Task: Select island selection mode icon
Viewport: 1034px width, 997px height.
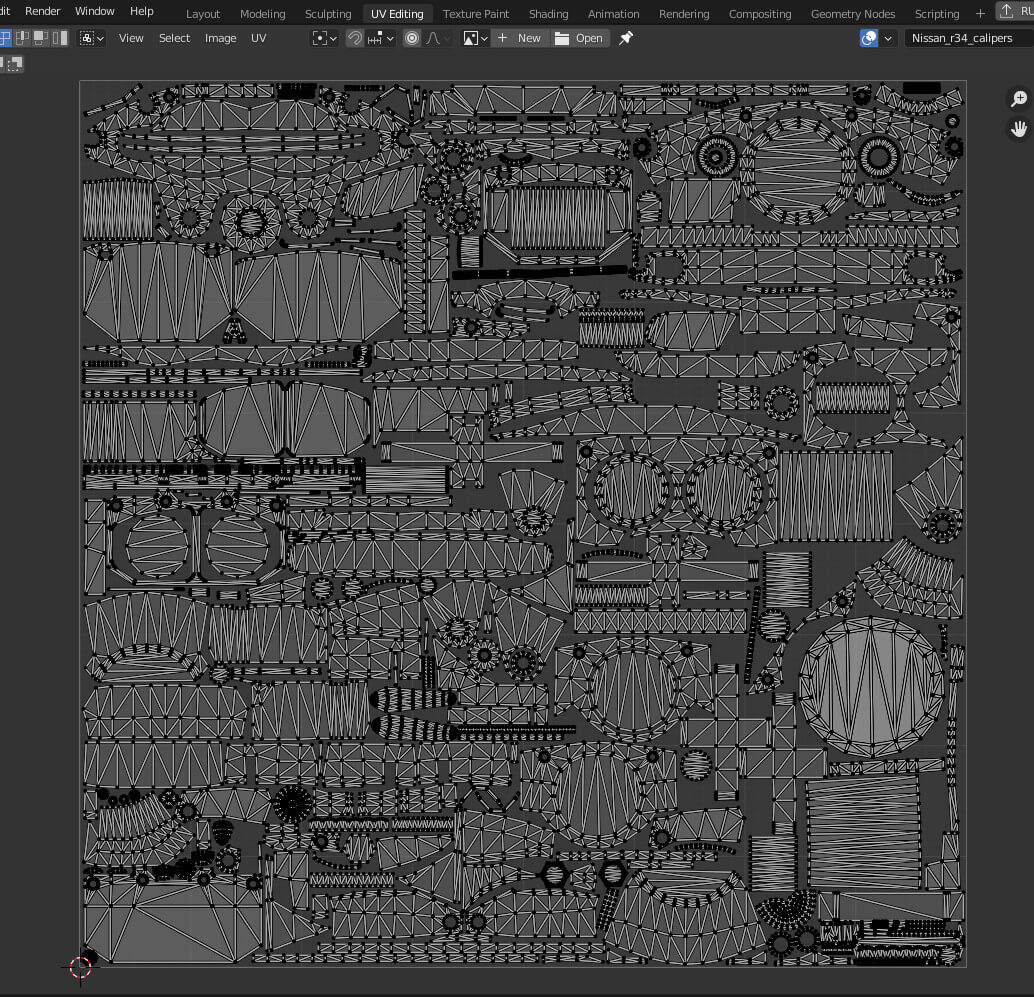Action: pos(60,38)
